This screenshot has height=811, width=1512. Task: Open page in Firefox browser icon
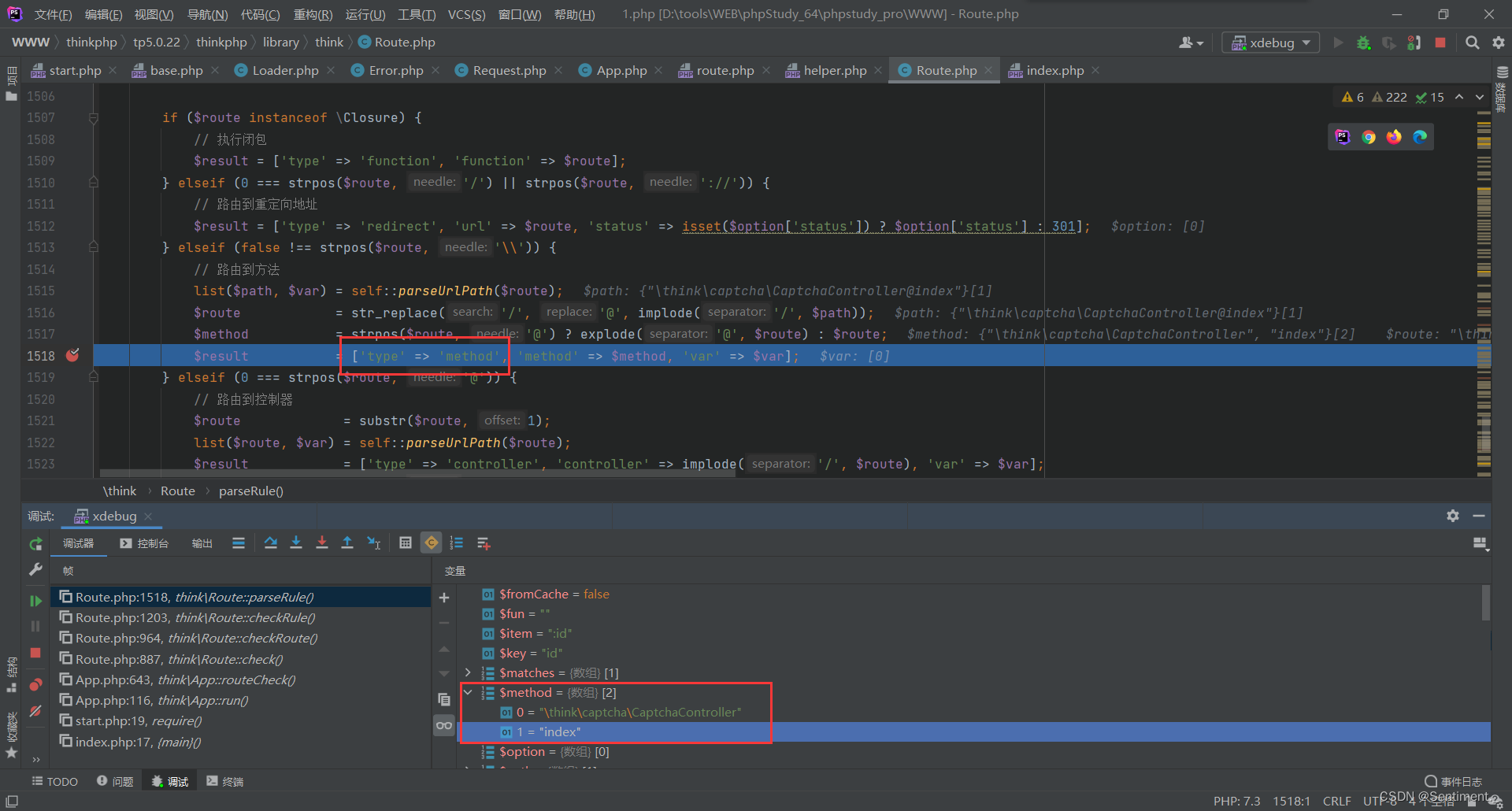1394,137
